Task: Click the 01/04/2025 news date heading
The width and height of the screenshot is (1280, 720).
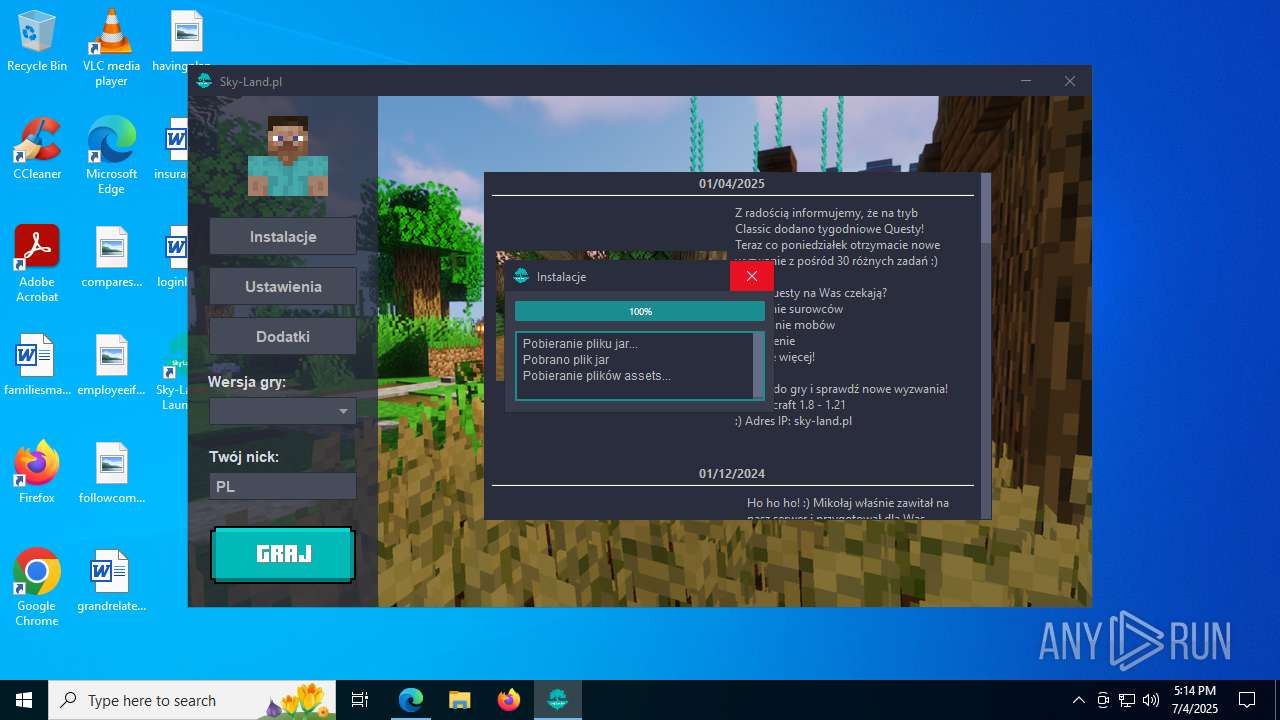Action: pos(732,184)
